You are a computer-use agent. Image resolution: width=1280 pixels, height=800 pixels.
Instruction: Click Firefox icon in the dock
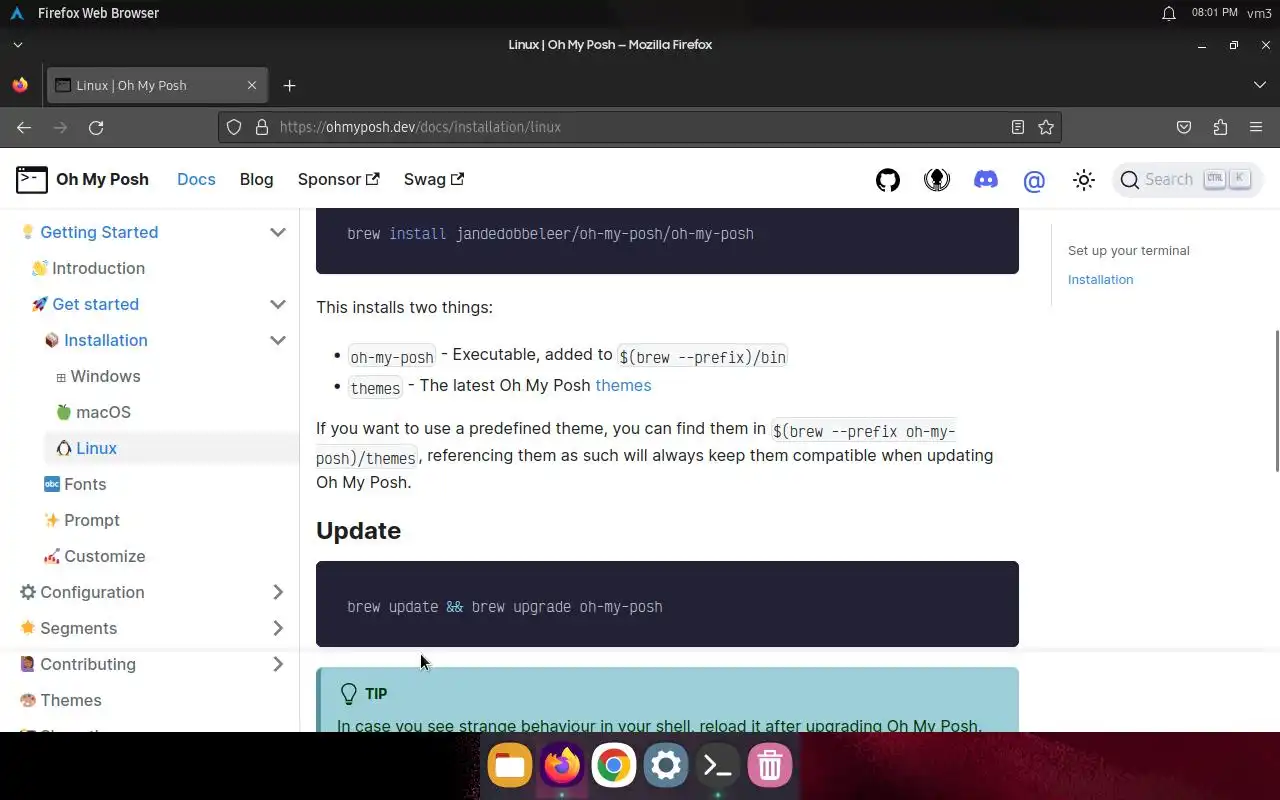pyautogui.click(x=562, y=766)
